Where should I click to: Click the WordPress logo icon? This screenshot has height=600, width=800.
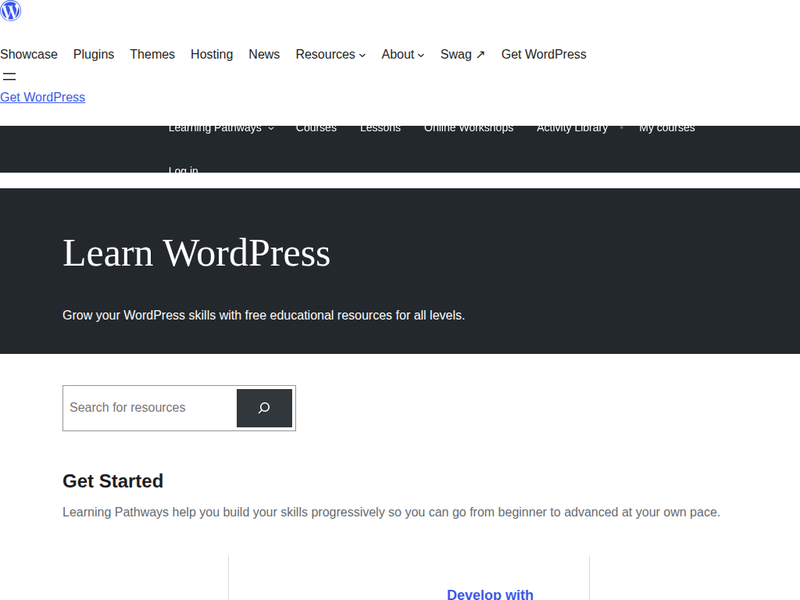pyautogui.click(x=10, y=10)
